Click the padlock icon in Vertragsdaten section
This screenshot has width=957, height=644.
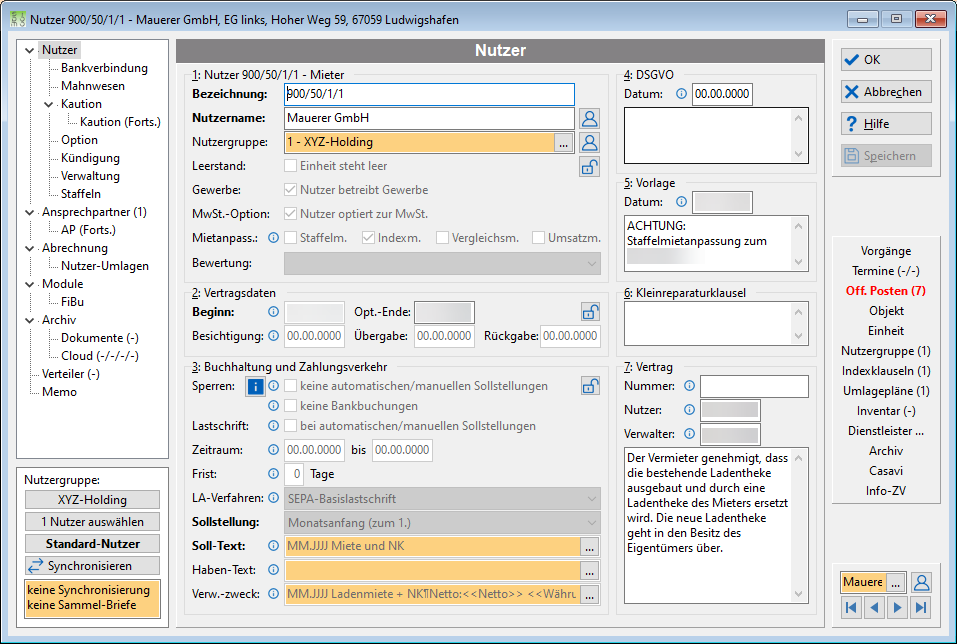pyautogui.click(x=590, y=312)
